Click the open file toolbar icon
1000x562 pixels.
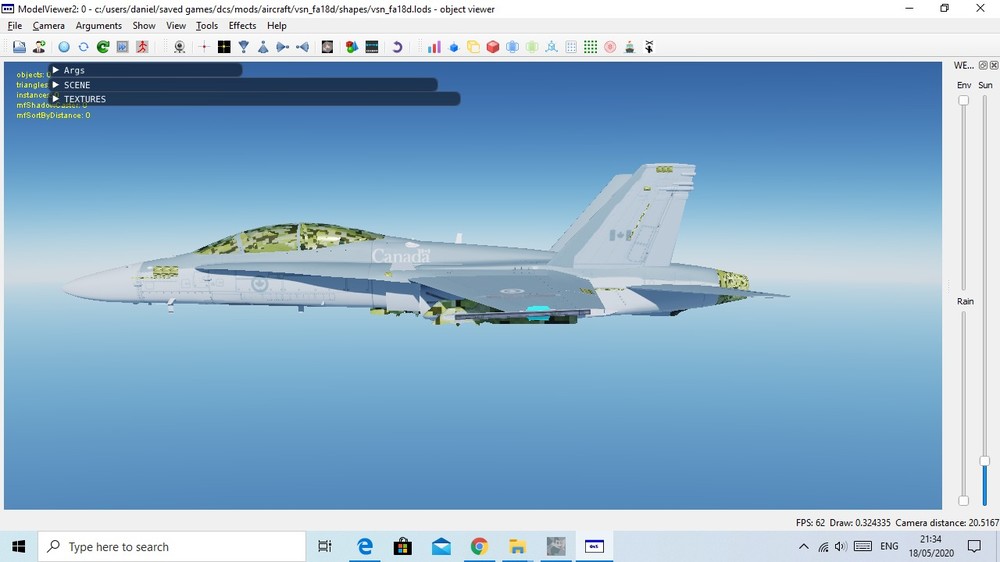point(19,47)
